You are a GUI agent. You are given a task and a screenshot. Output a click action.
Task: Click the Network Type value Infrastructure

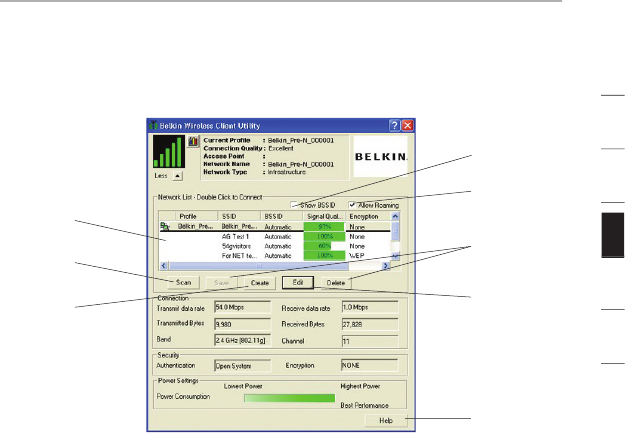coord(287,172)
